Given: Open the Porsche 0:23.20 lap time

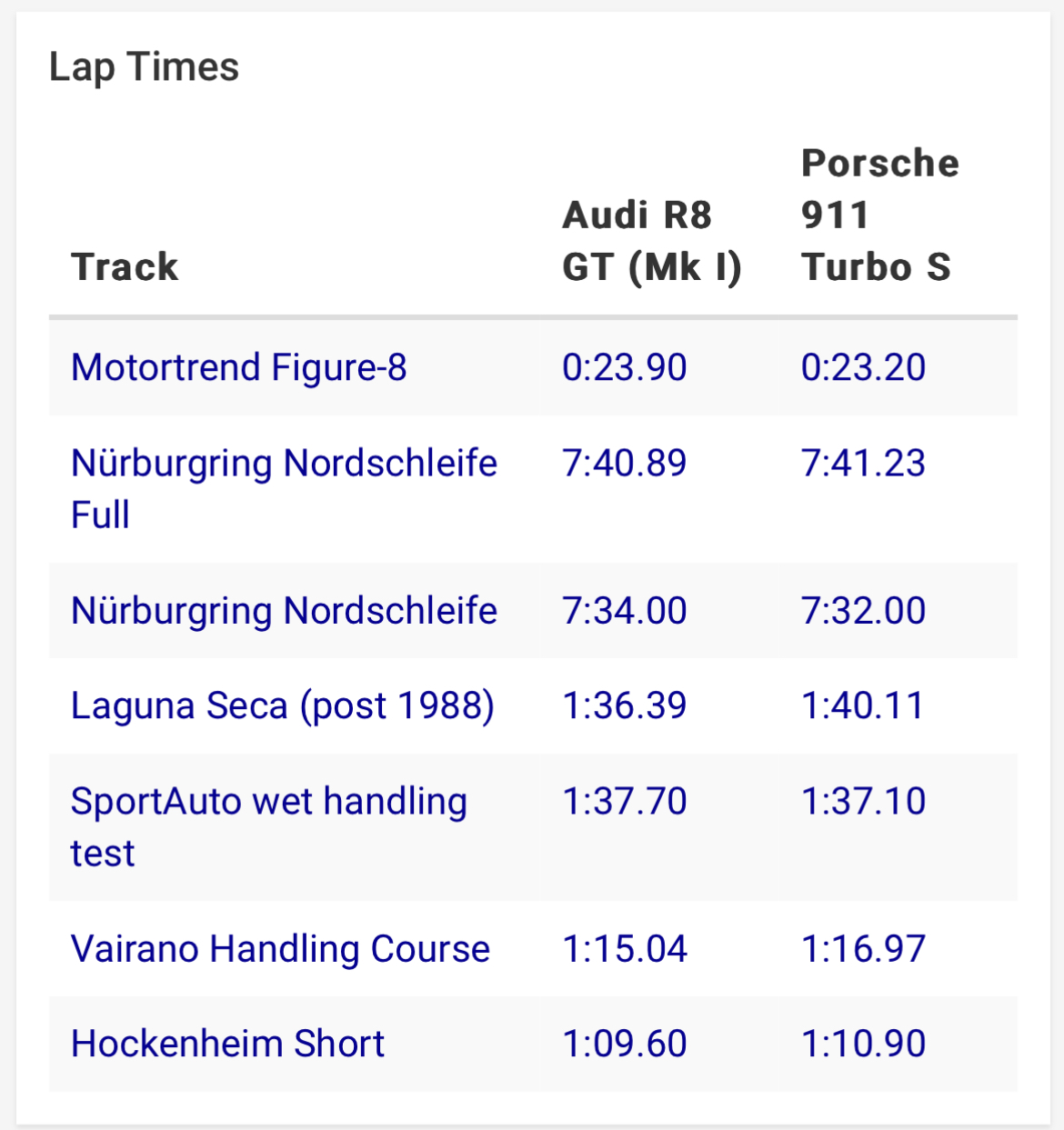Looking at the screenshot, I should [863, 368].
